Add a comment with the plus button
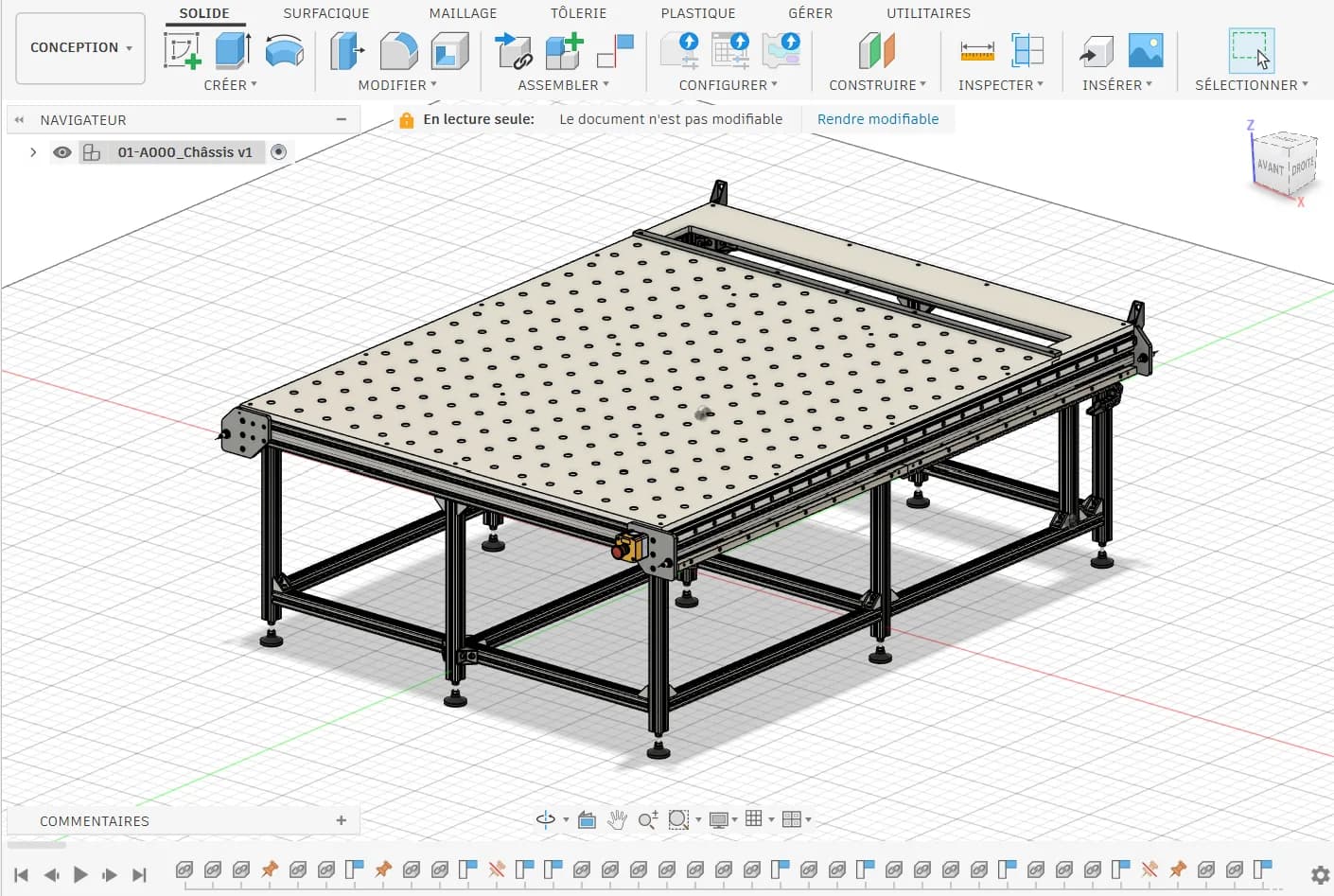The height and width of the screenshot is (896, 1334). (342, 820)
